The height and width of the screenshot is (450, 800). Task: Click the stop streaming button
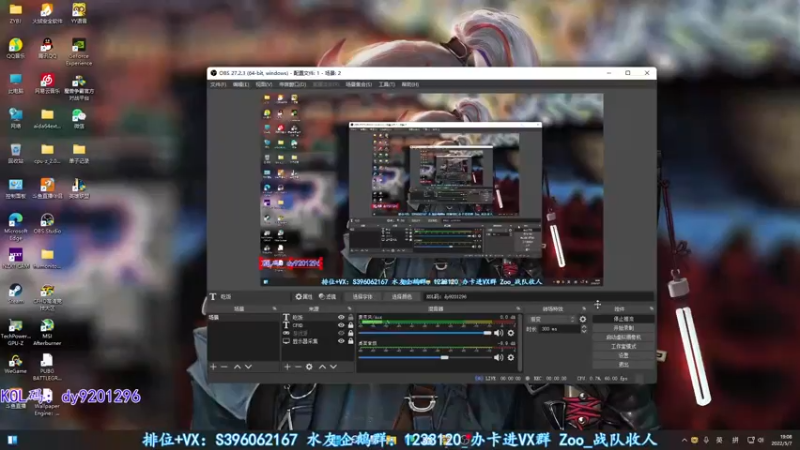623,318
